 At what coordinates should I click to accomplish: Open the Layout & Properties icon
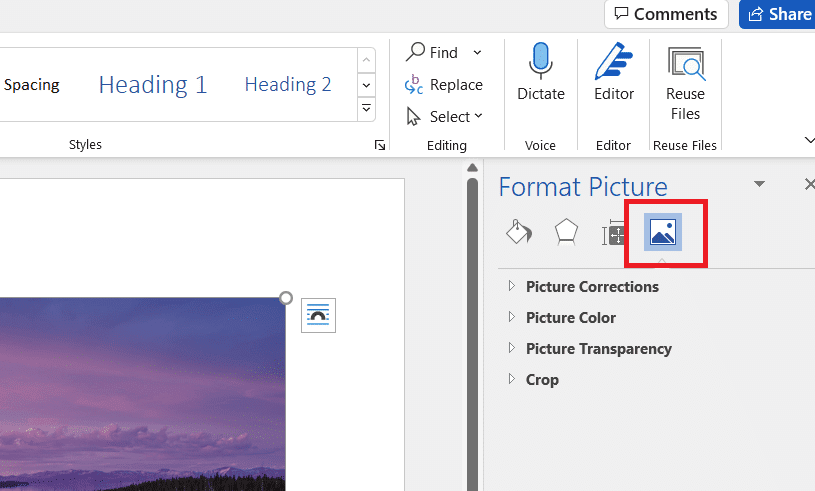[x=613, y=234]
